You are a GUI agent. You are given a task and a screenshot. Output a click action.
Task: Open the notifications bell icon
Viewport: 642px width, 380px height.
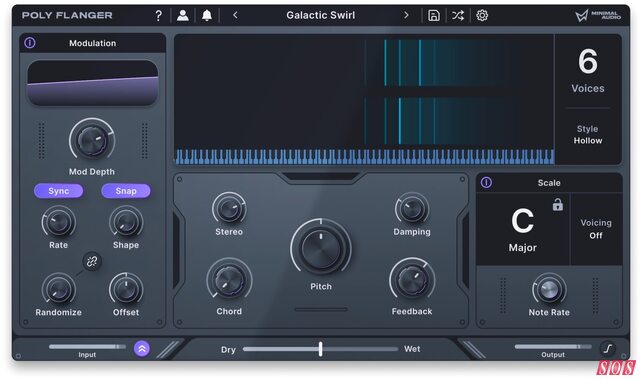(207, 16)
